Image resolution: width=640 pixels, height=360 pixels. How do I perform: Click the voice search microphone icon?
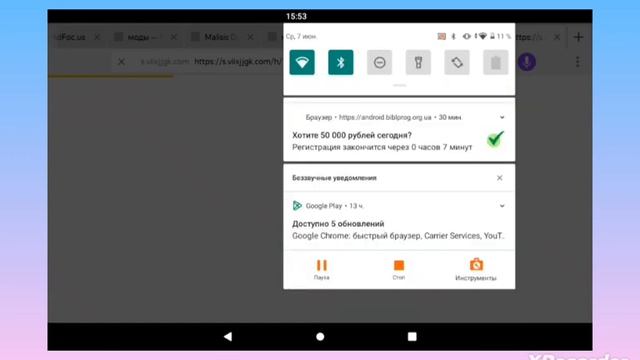[527, 62]
